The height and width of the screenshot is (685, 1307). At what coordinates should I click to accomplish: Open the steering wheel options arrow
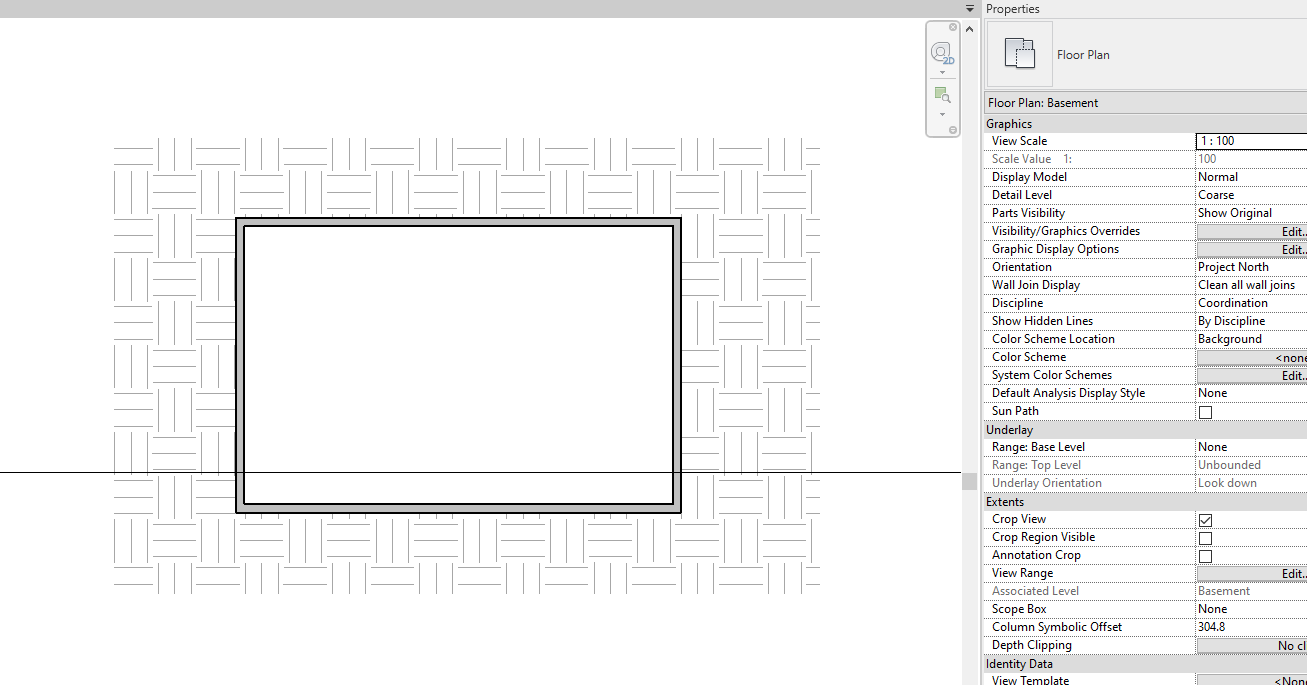tap(942, 72)
